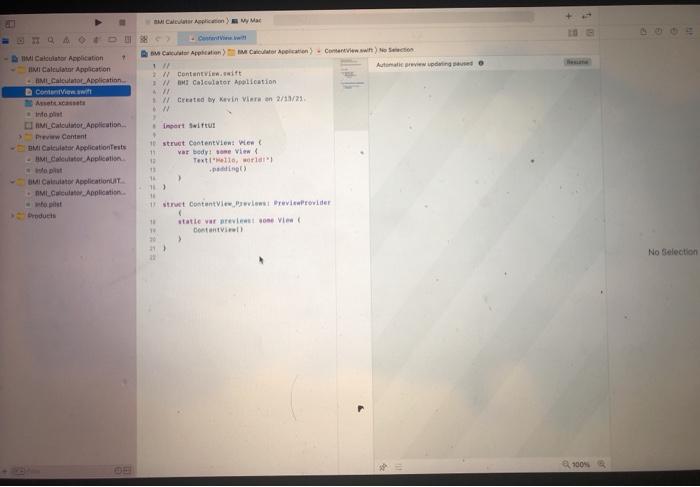Screen dimensions: 700x487
Task: Open the related items grid menu
Action: [144, 39]
